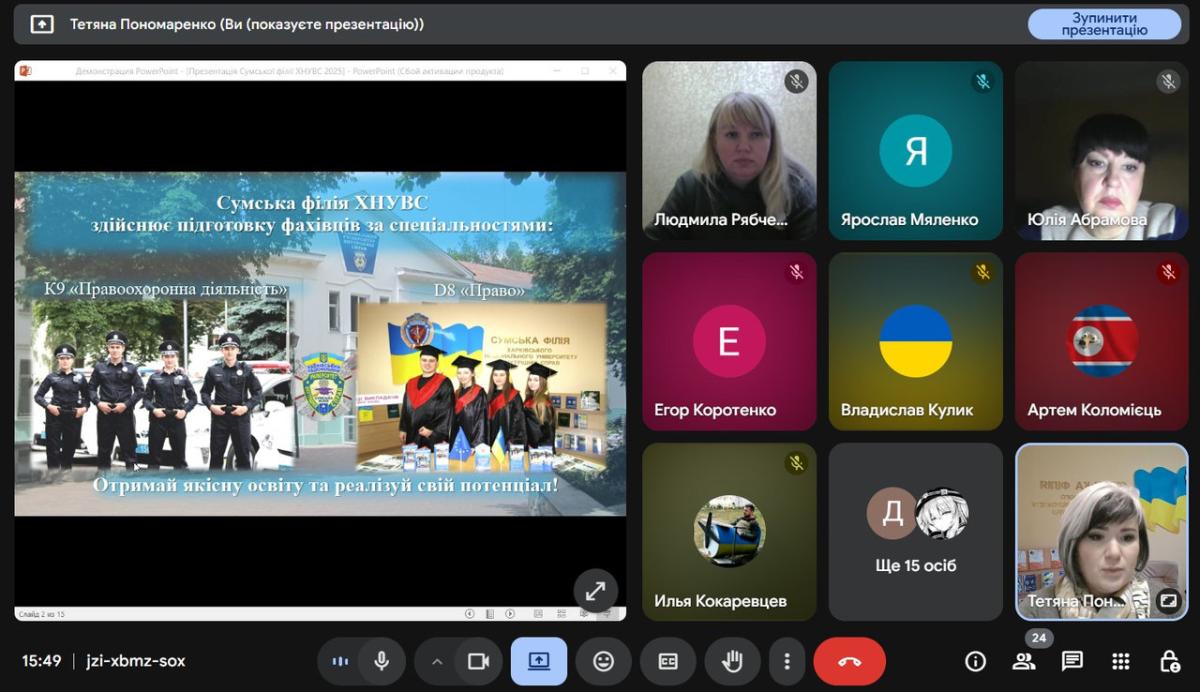
Task: Click muted mic icon on Артем Коломієць tile
Action: click(x=1168, y=271)
